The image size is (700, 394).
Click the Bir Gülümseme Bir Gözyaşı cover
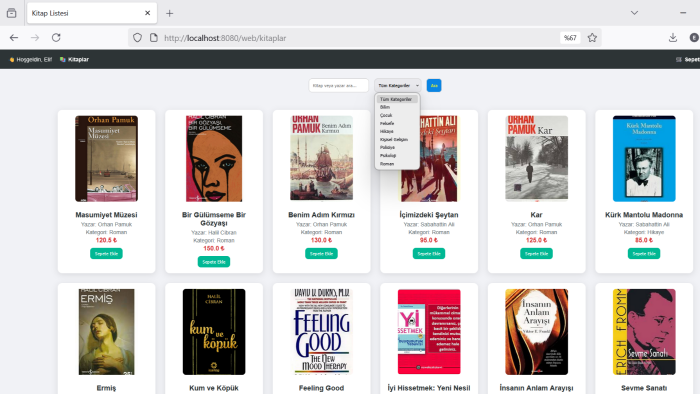(x=214, y=158)
